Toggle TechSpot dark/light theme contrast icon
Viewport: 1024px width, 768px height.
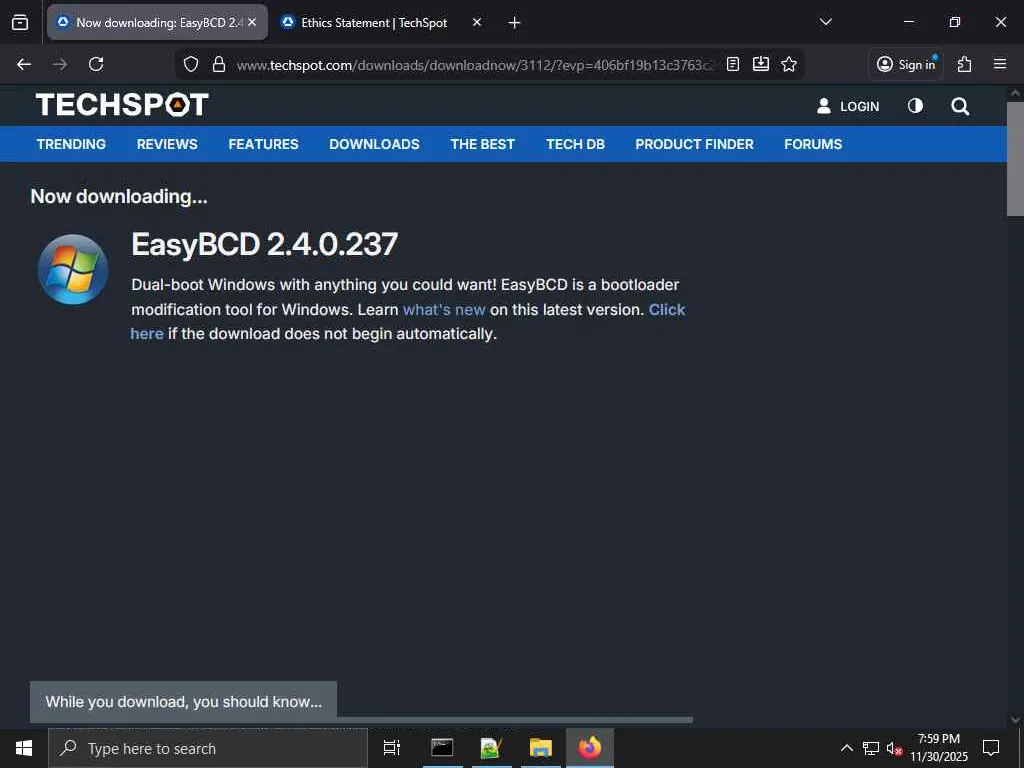click(916, 106)
